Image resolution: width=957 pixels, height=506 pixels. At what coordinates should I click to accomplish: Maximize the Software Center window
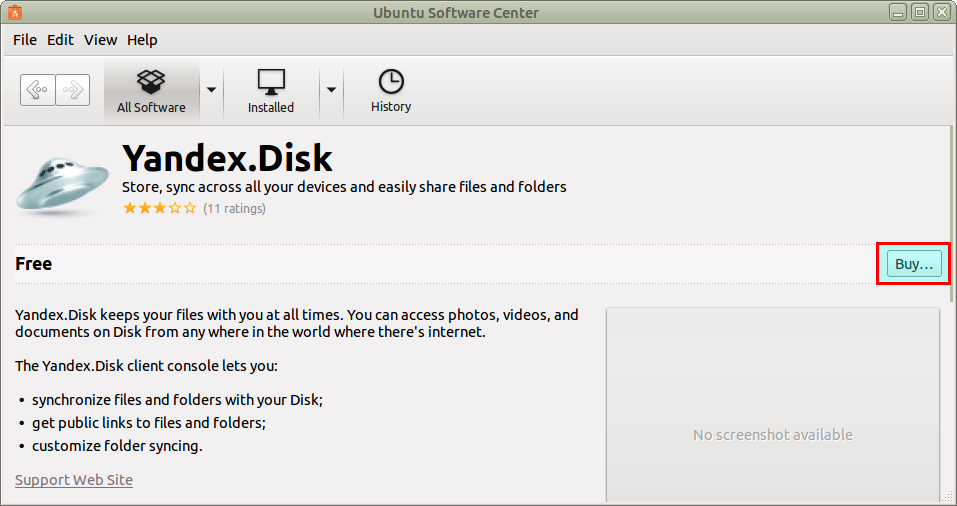click(x=920, y=12)
